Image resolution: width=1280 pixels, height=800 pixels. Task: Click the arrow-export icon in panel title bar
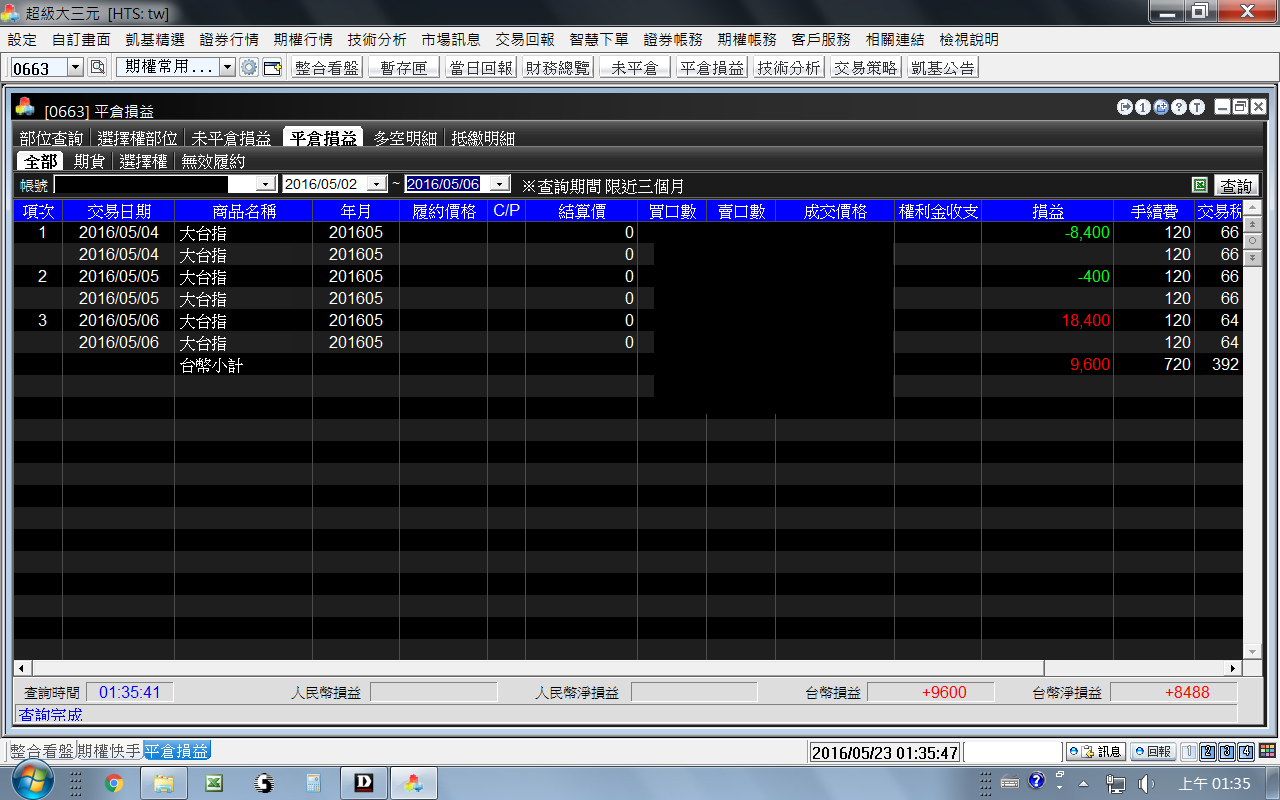coord(1125,107)
